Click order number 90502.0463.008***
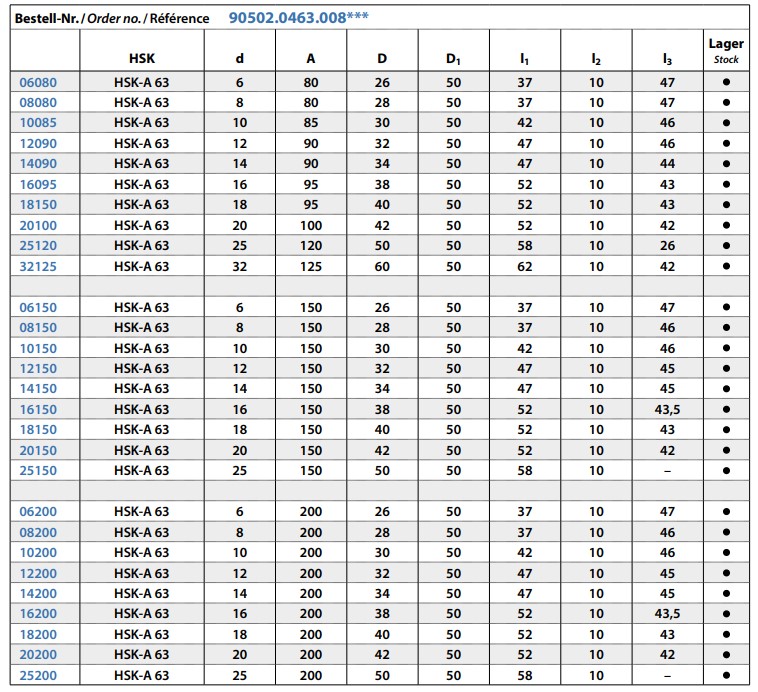This screenshot has height=692, width=758. click(298, 18)
